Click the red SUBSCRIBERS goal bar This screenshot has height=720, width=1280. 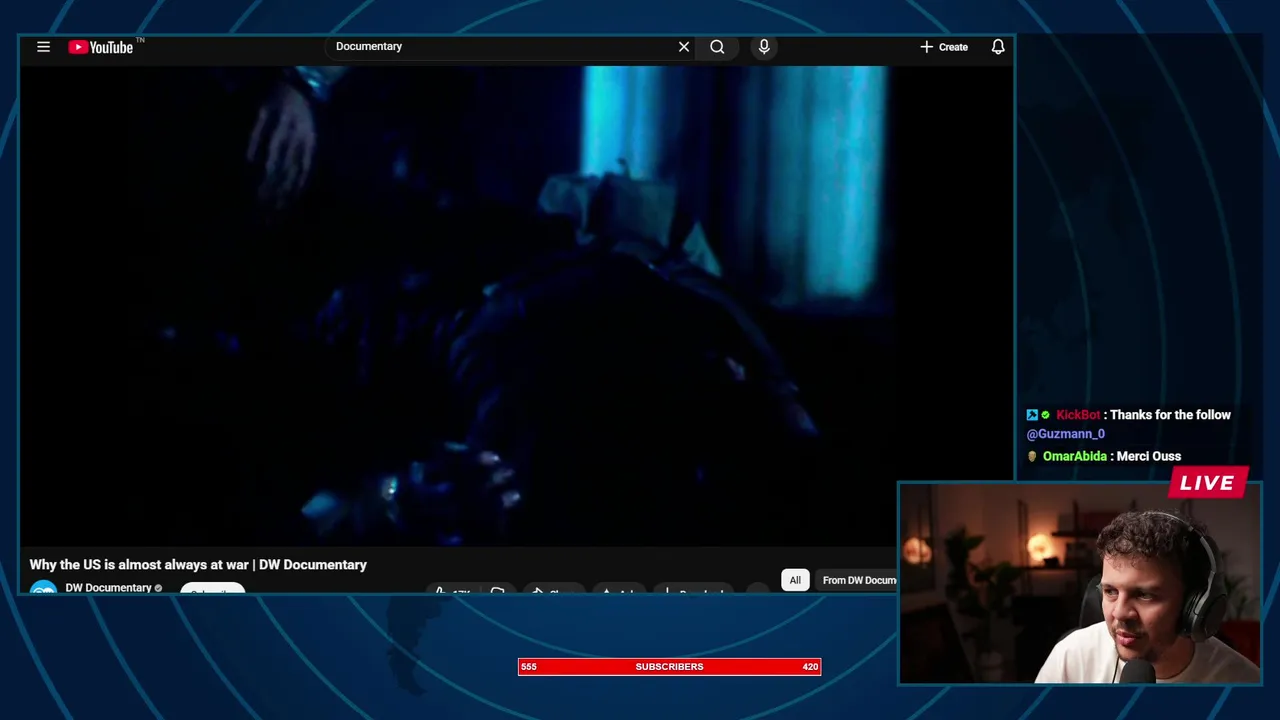pyautogui.click(x=669, y=667)
